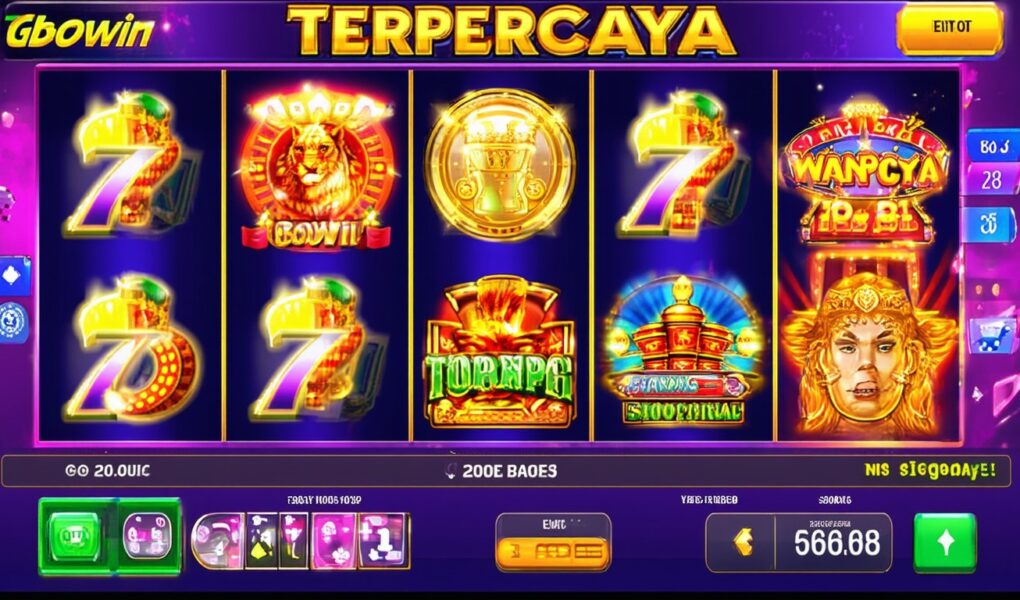Screen dimensions: 1020x600
Task: Select the right side tab showing 28
Action: [x=993, y=180]
